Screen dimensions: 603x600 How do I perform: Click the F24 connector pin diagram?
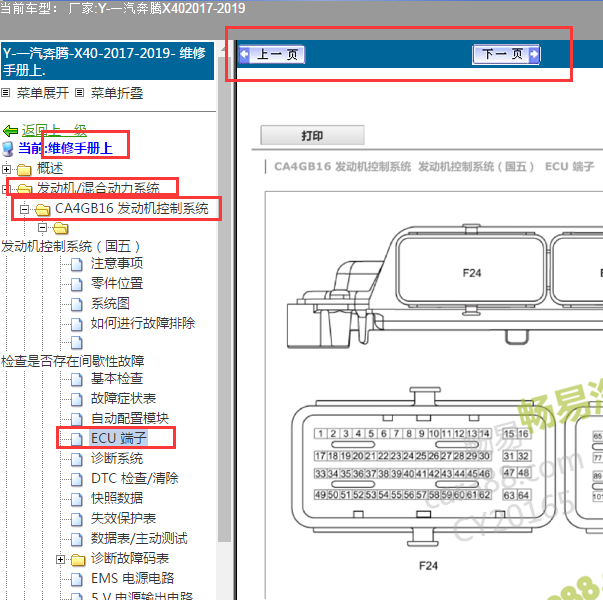point(423,467)
